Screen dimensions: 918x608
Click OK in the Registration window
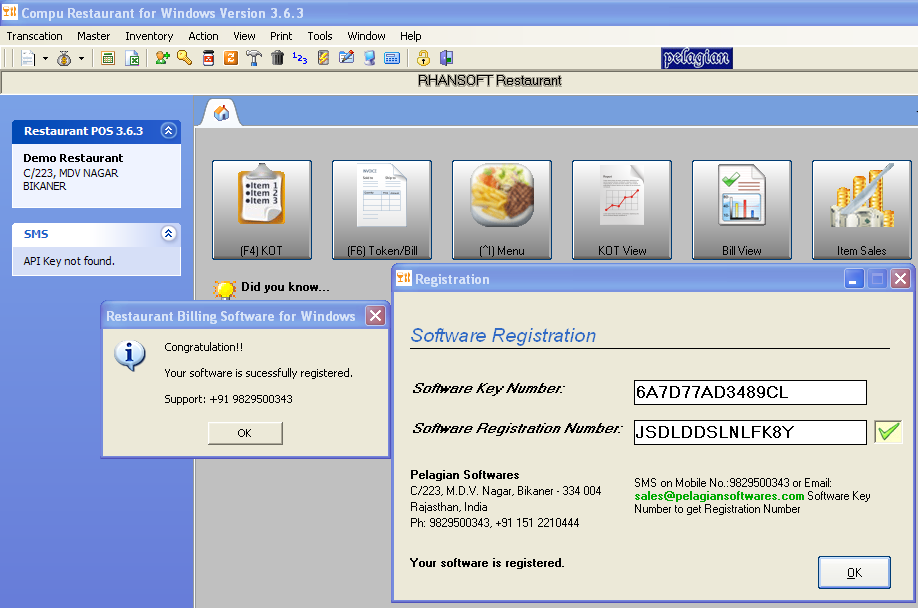[854, 572]
